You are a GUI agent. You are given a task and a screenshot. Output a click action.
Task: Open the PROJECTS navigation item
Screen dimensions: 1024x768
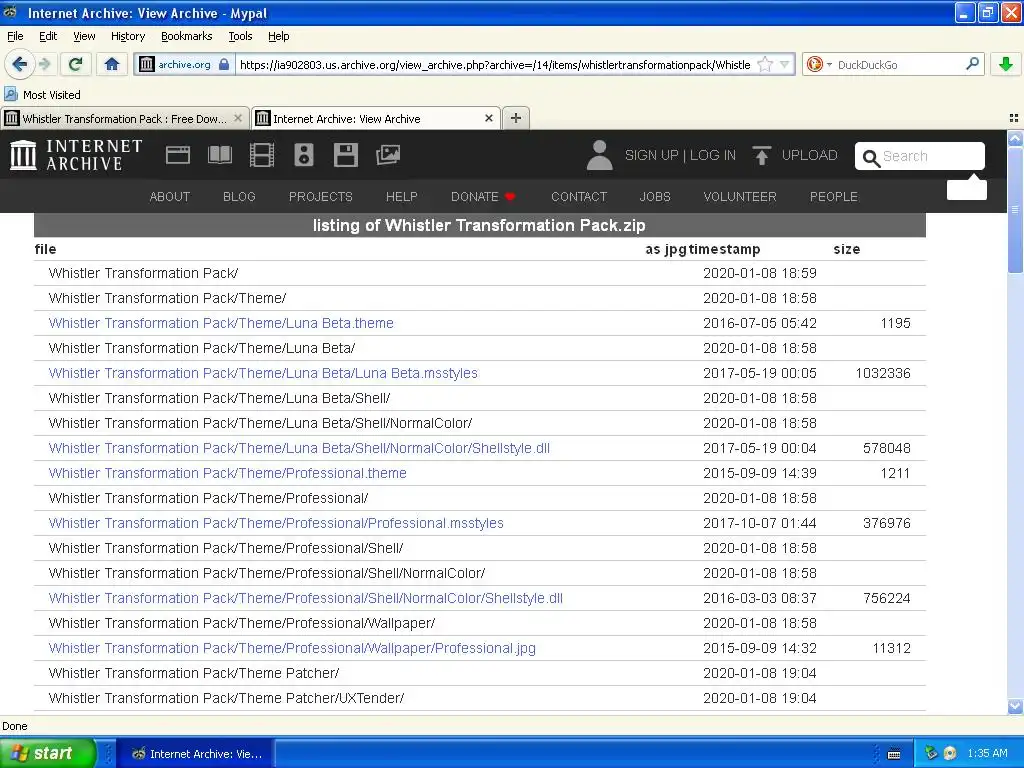tap(321, 197)
